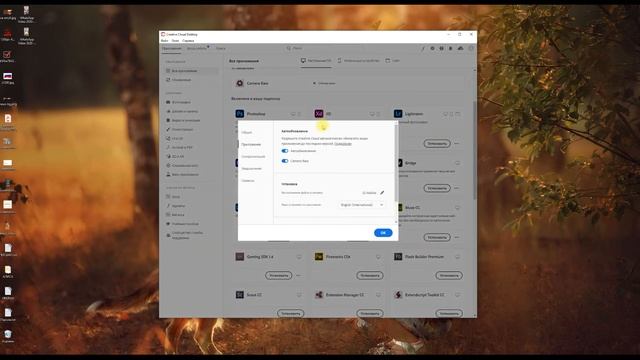Switch to the Сайт platform tab

393,60
